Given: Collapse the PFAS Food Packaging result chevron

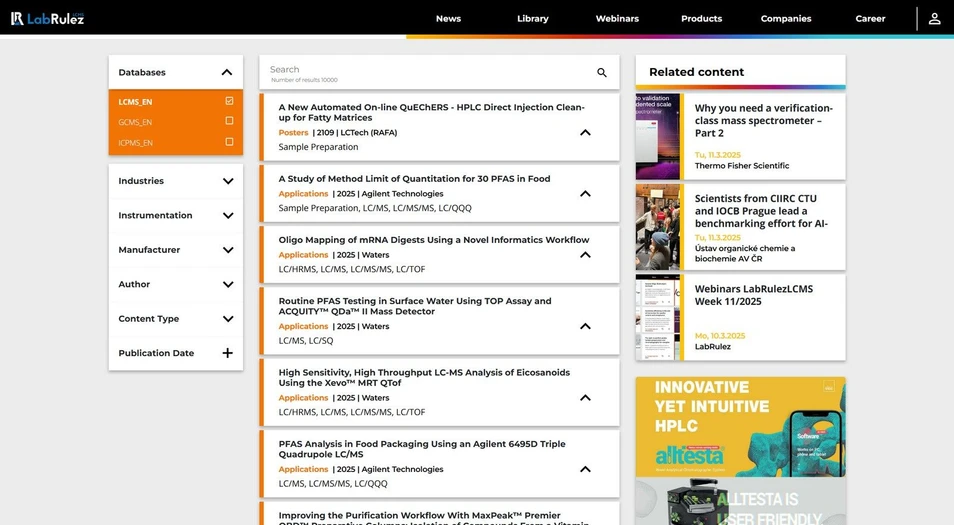Looking at the screenshot, I should 585,469.
